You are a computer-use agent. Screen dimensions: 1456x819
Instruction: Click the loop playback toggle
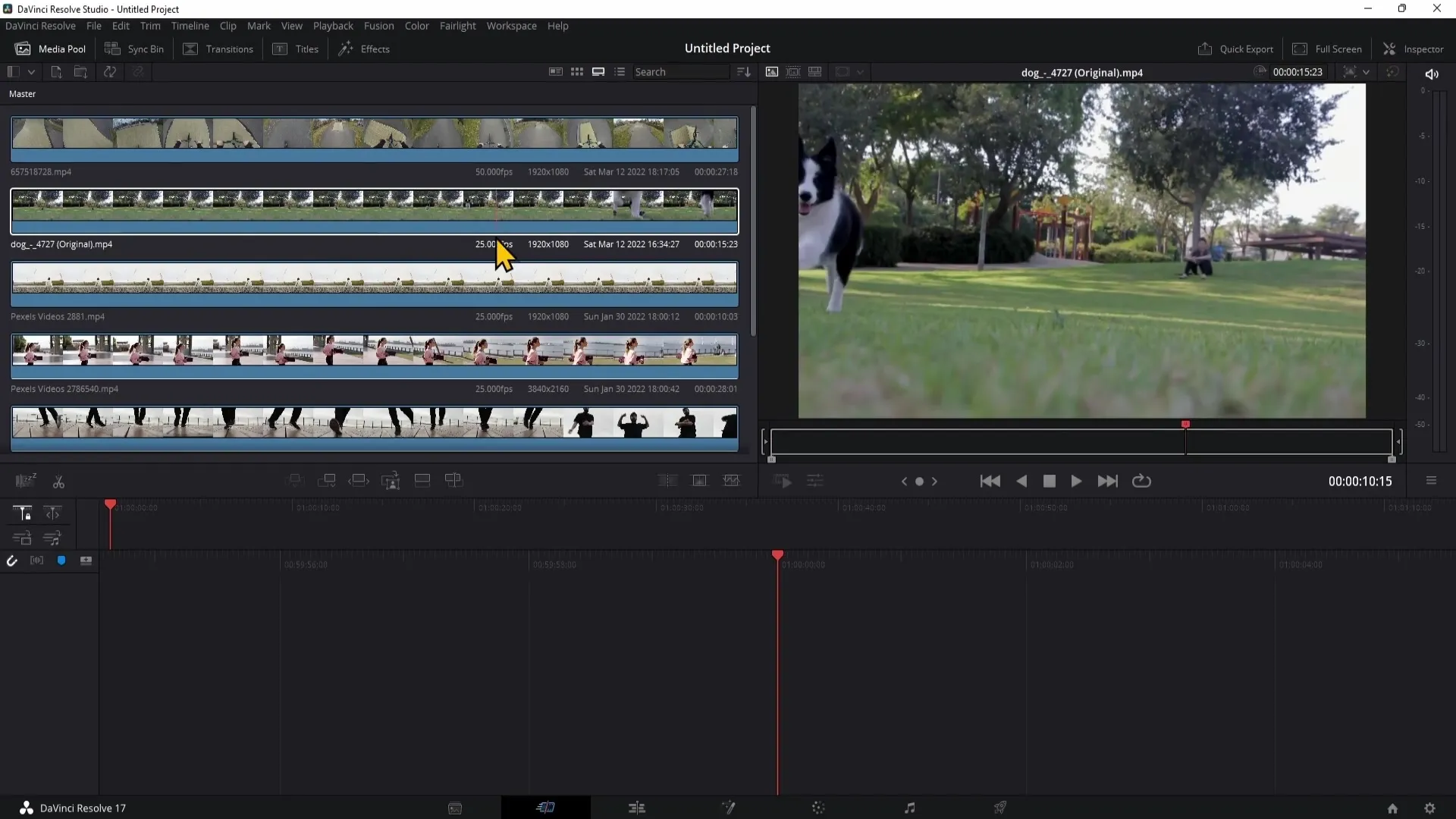pos(1141,480)
